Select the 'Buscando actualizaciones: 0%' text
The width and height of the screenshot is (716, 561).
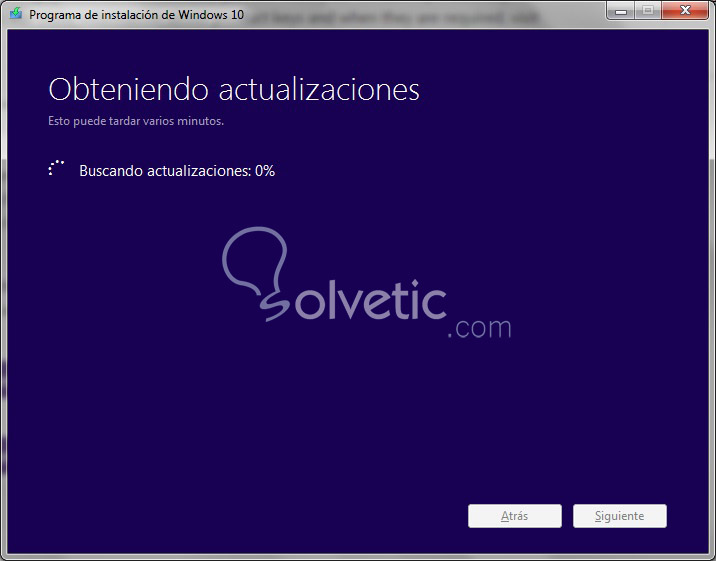[177, 171]
